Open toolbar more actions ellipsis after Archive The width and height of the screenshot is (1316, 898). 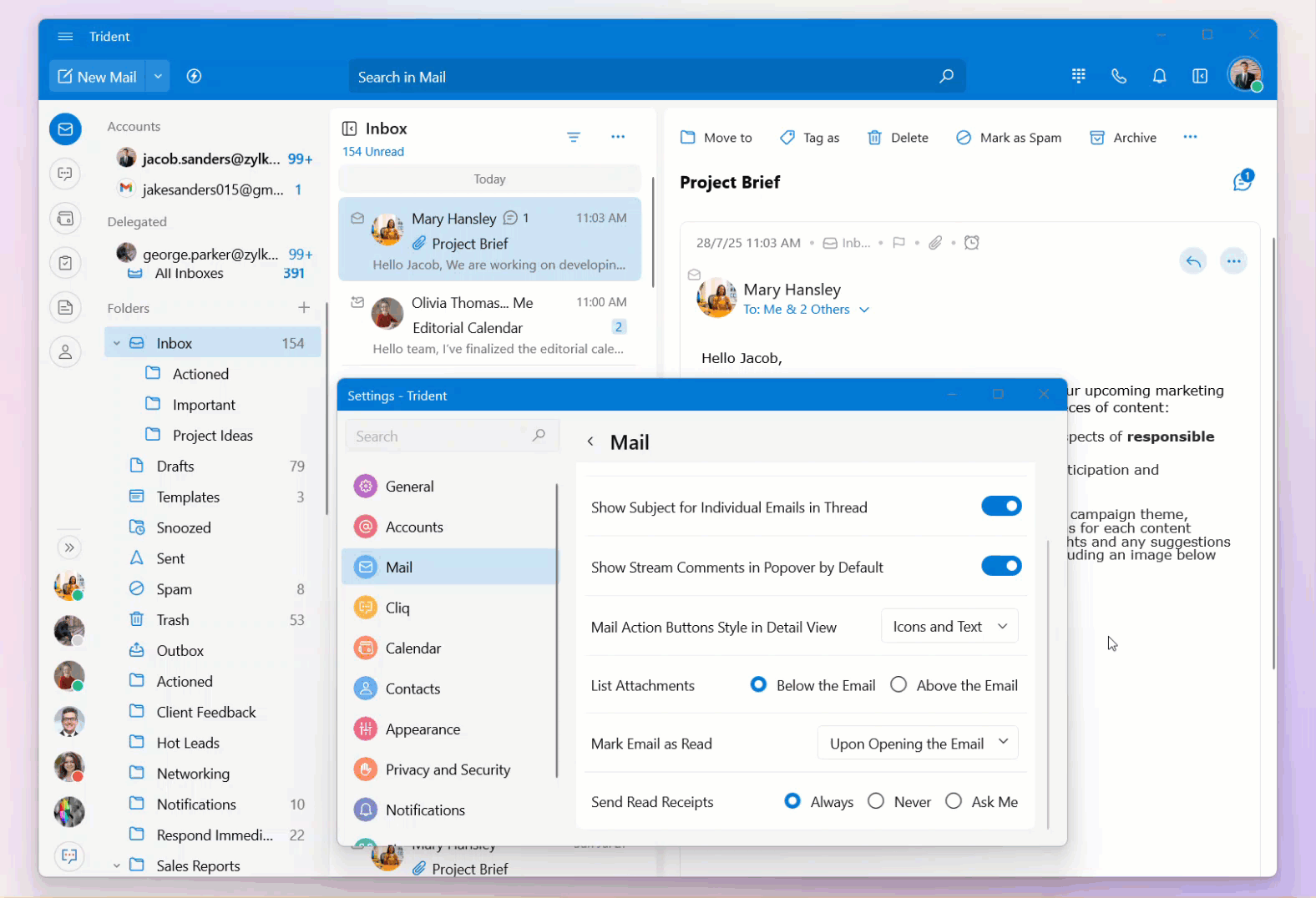click(x=1190, y=137)
